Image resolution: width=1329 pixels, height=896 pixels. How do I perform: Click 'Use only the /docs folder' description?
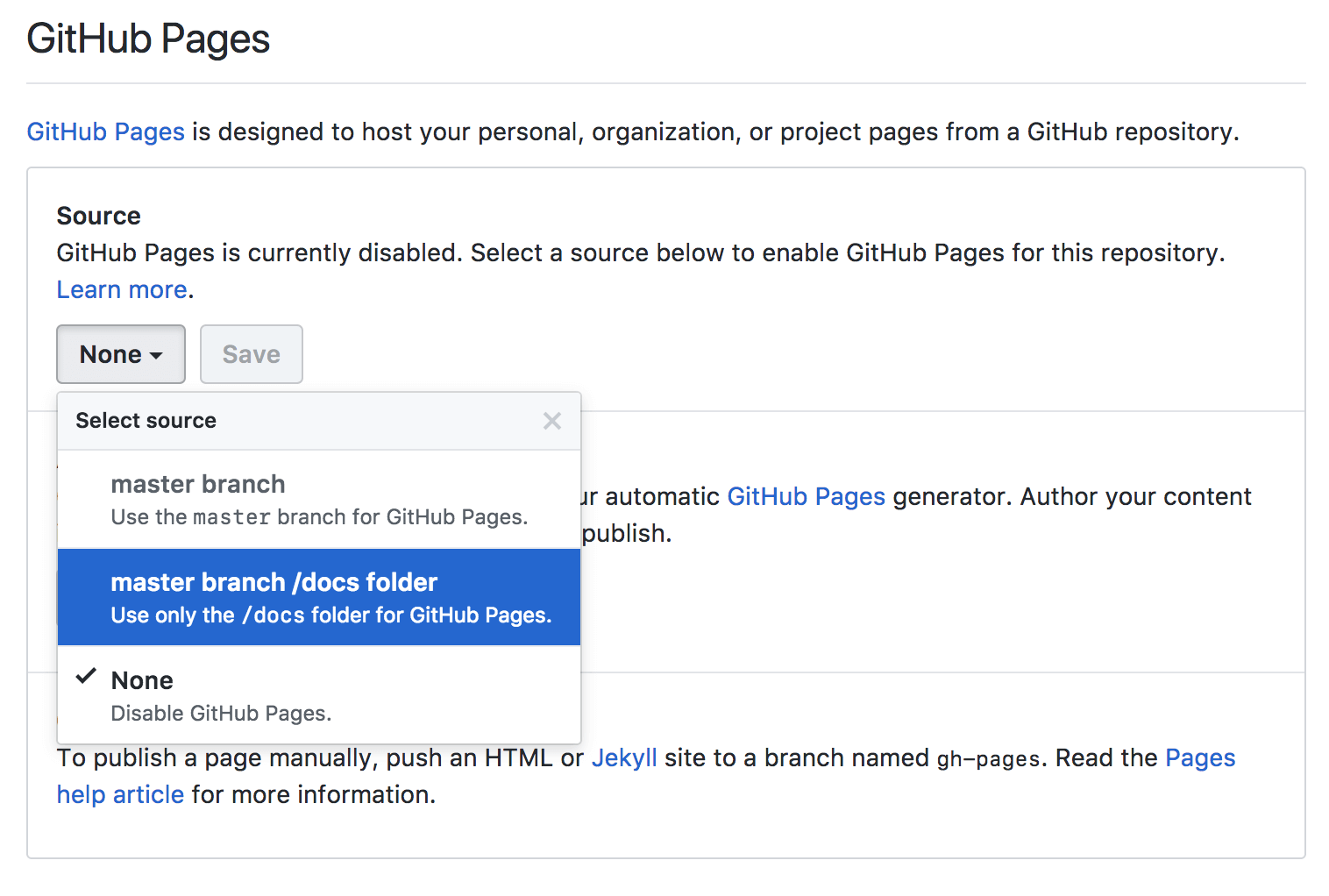click(x=331, y=615)
